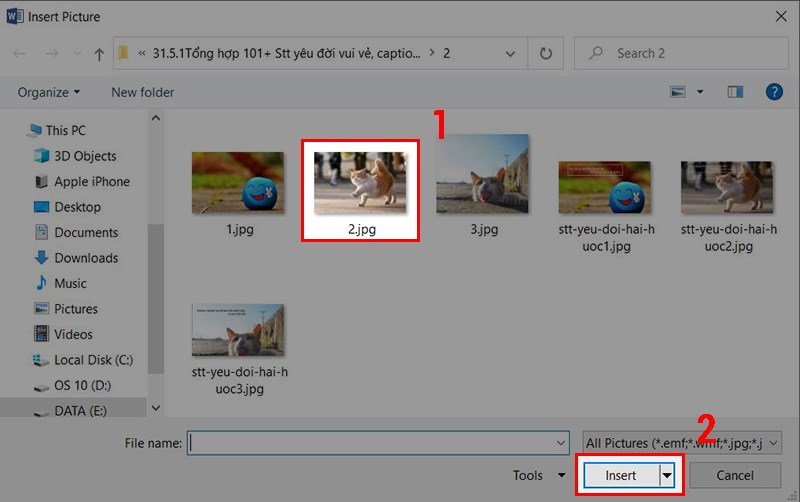The image size is (800, 502).
Task: Click the Local Disk (C:) drive icon
Action: [41, 360]
